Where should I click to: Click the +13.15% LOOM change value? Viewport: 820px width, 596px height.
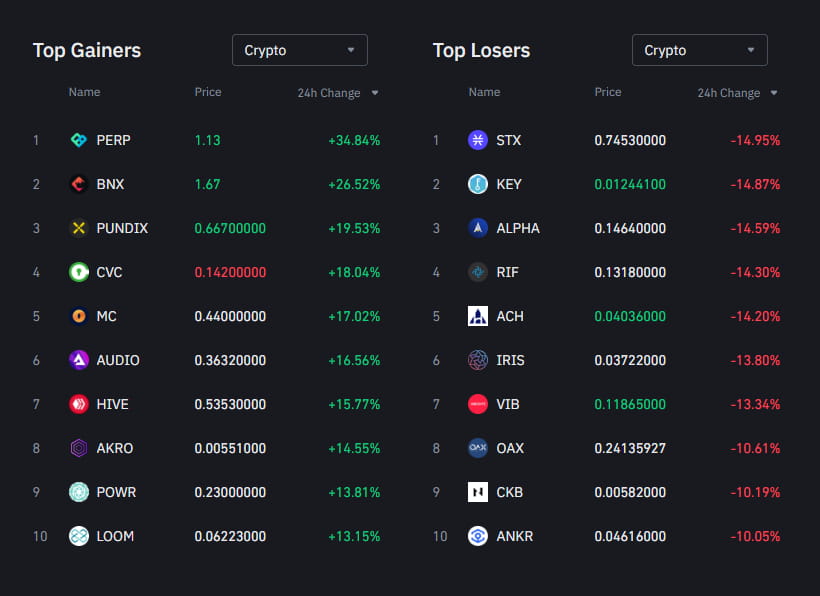[354, 536]
